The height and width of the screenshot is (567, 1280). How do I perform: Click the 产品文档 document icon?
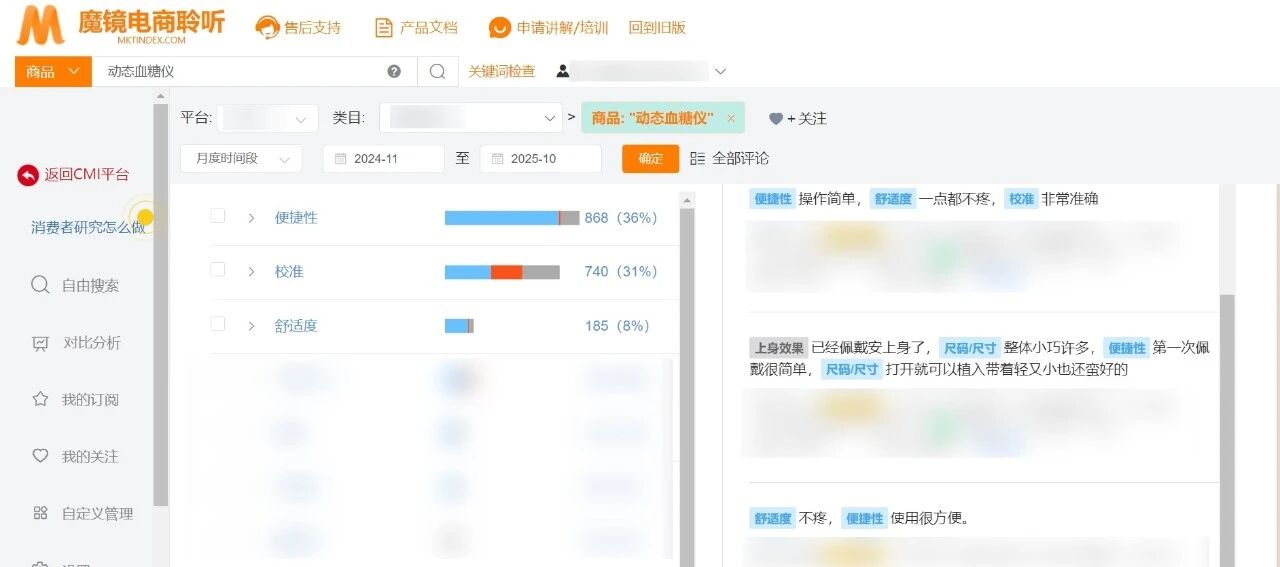pos(383,28)
